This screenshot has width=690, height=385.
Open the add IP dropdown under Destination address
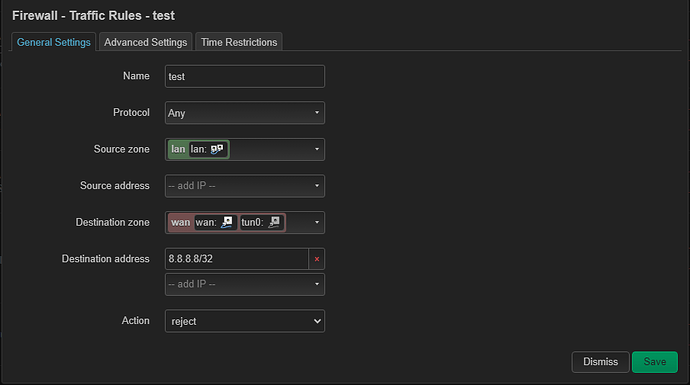245,284
